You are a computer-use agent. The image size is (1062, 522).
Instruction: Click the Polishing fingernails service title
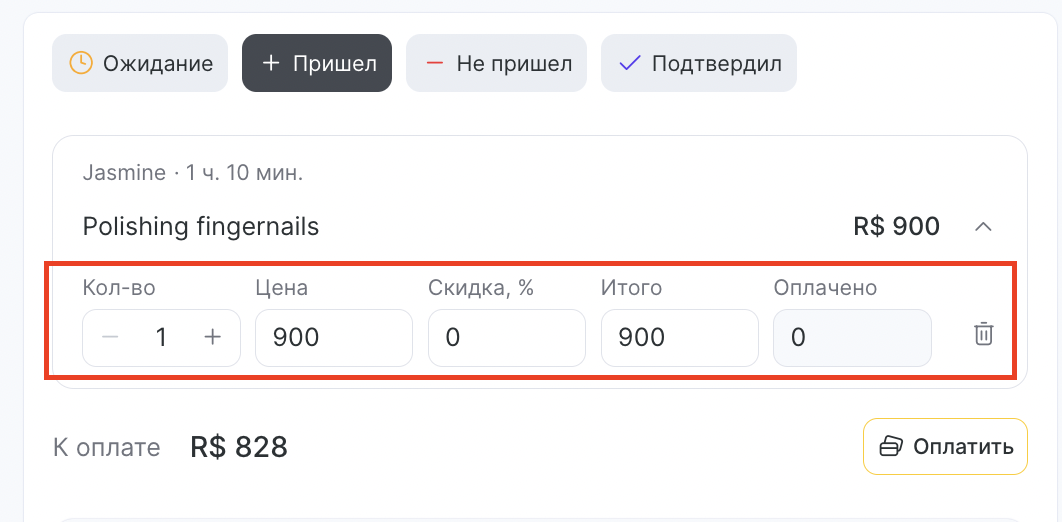point(200,226)
